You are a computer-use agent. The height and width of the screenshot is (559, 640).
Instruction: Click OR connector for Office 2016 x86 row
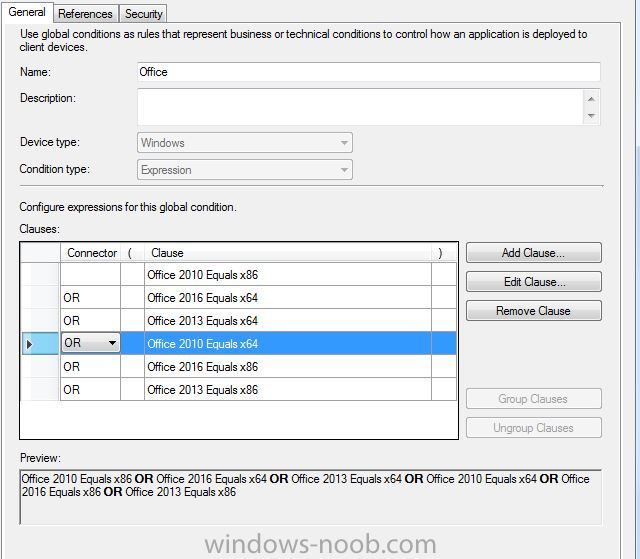tap(90, 366)
